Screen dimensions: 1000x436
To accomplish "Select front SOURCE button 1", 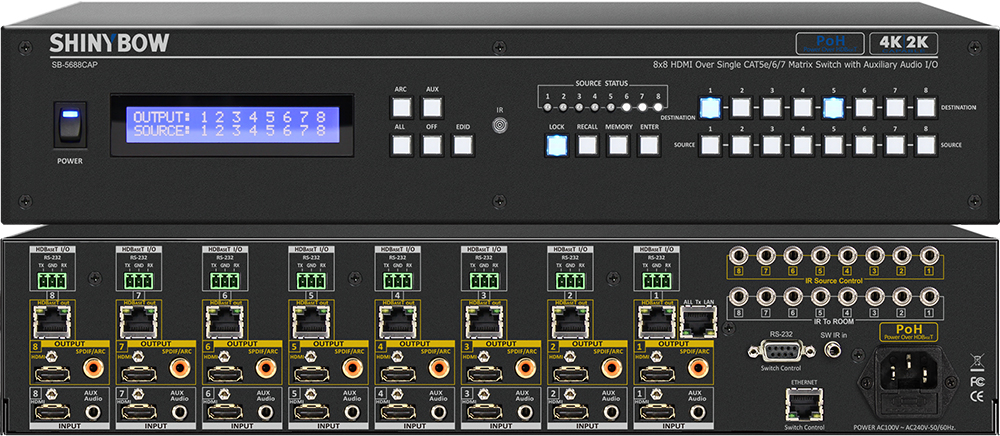I will (710, 145).
